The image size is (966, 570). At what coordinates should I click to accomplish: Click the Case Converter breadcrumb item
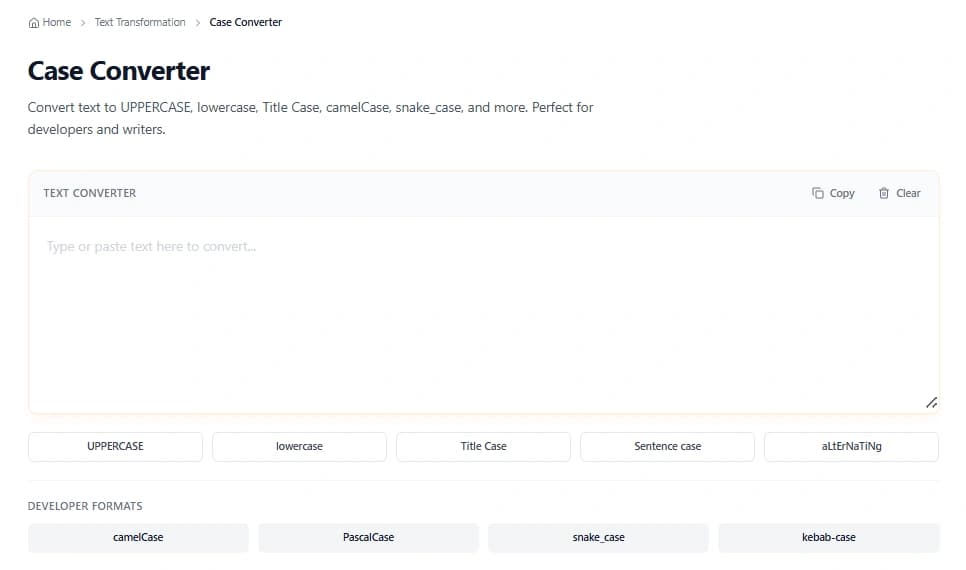[245, 22]
